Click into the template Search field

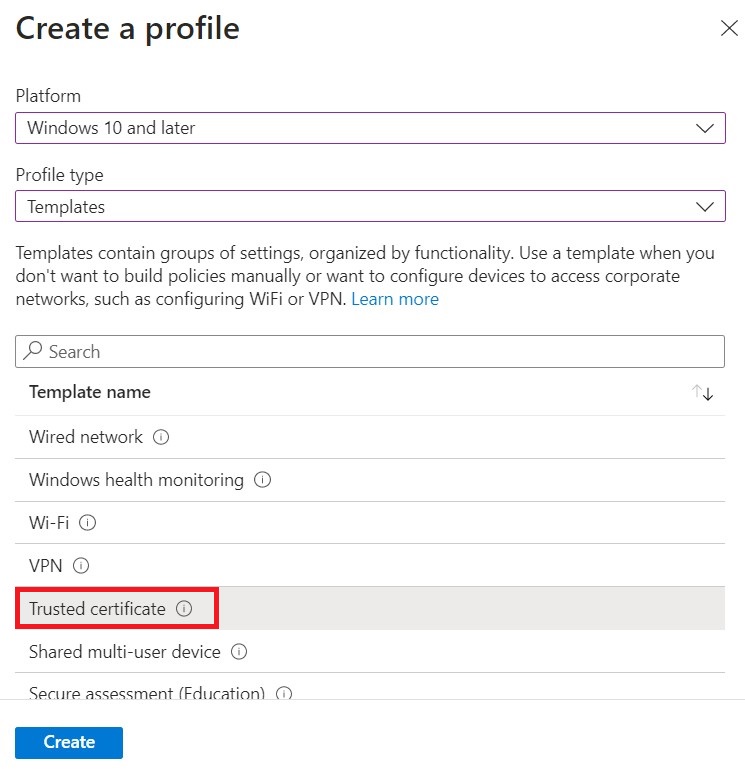coord(370,351)
